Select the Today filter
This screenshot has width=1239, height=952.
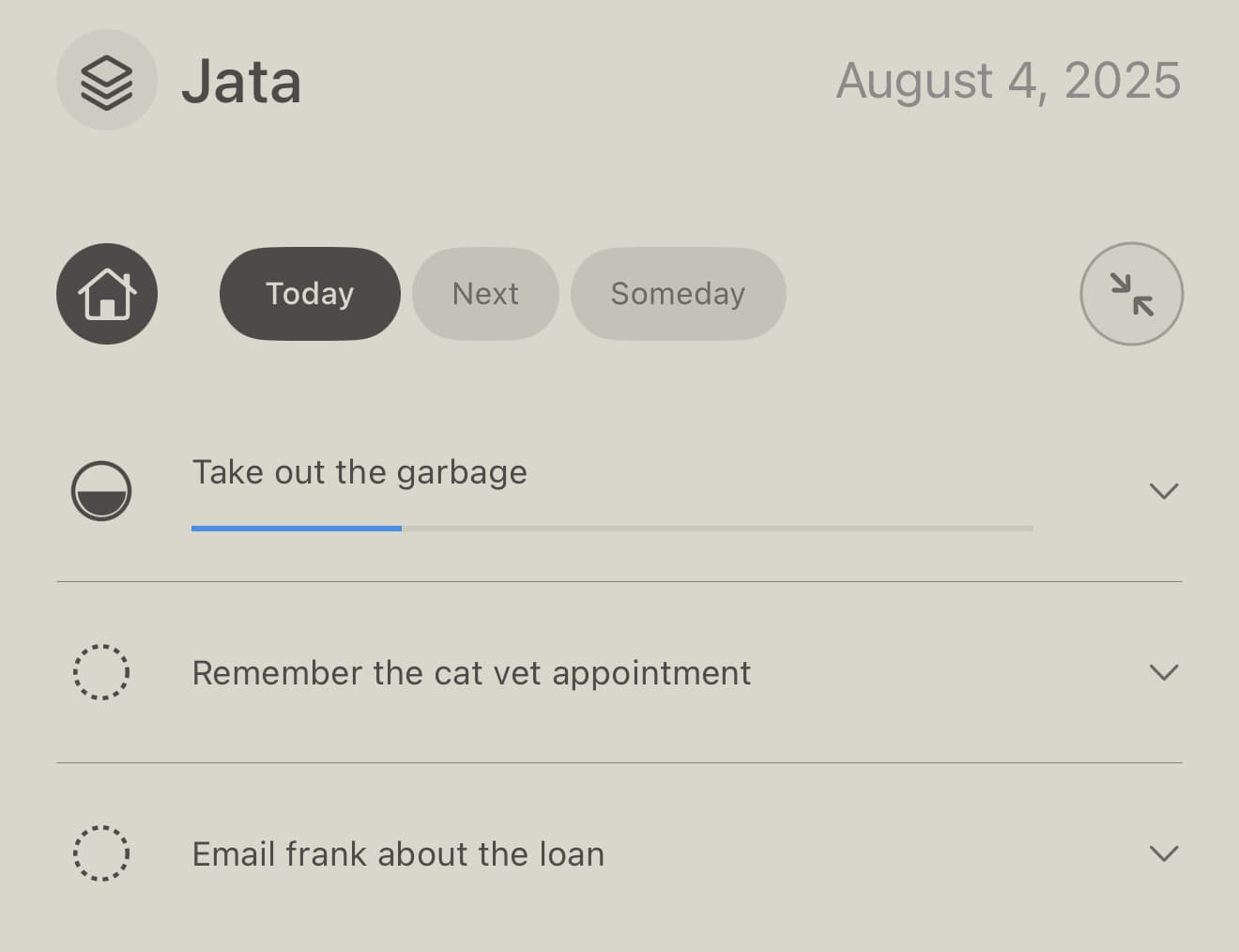[x=309, y=293]
